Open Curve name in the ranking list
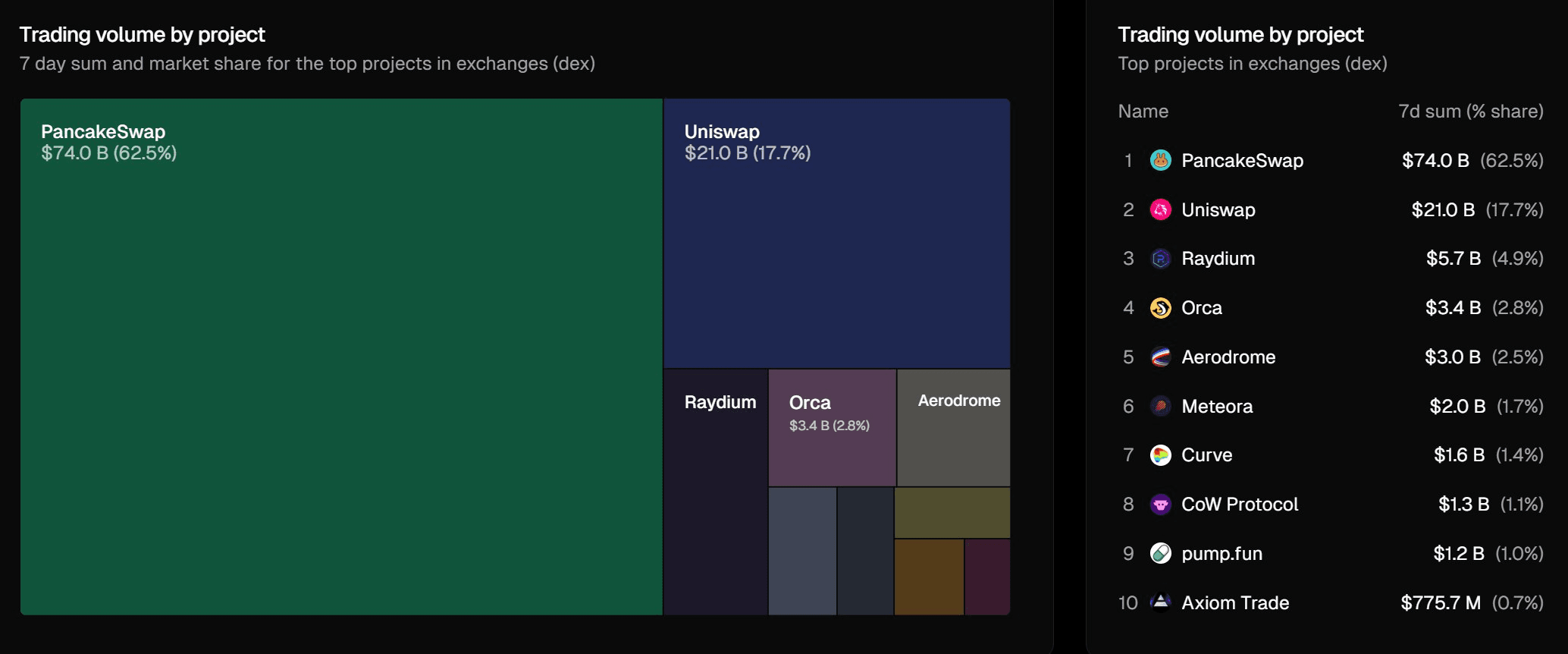The height and width of the screenshot is (654, 1568). pos(1207,455)
